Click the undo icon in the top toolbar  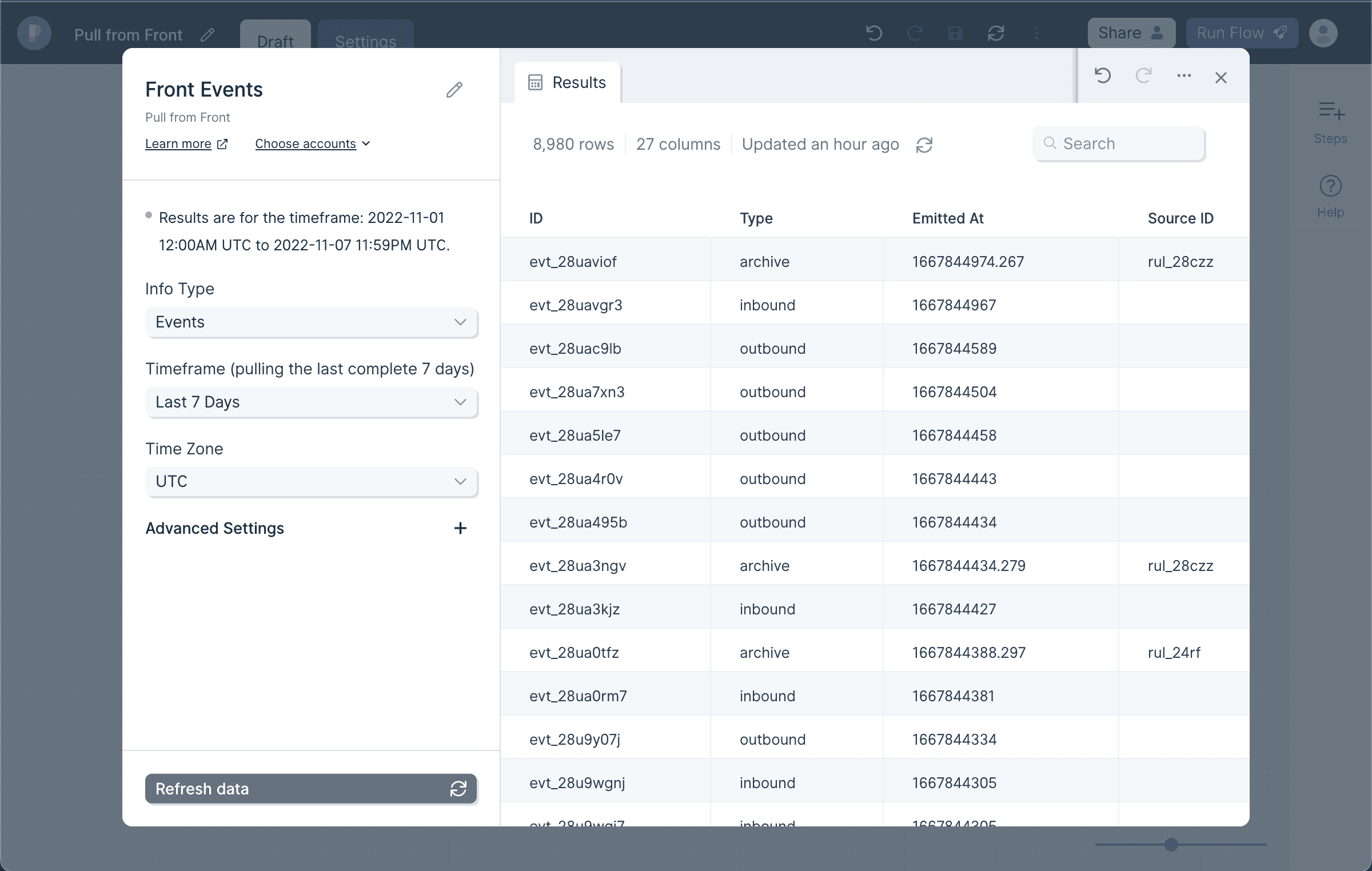[874, 33]
